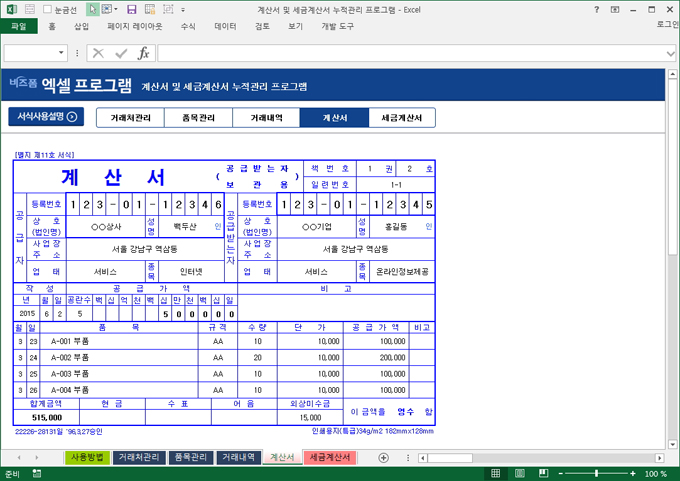Select the year cell 2015

pos(27,314)
